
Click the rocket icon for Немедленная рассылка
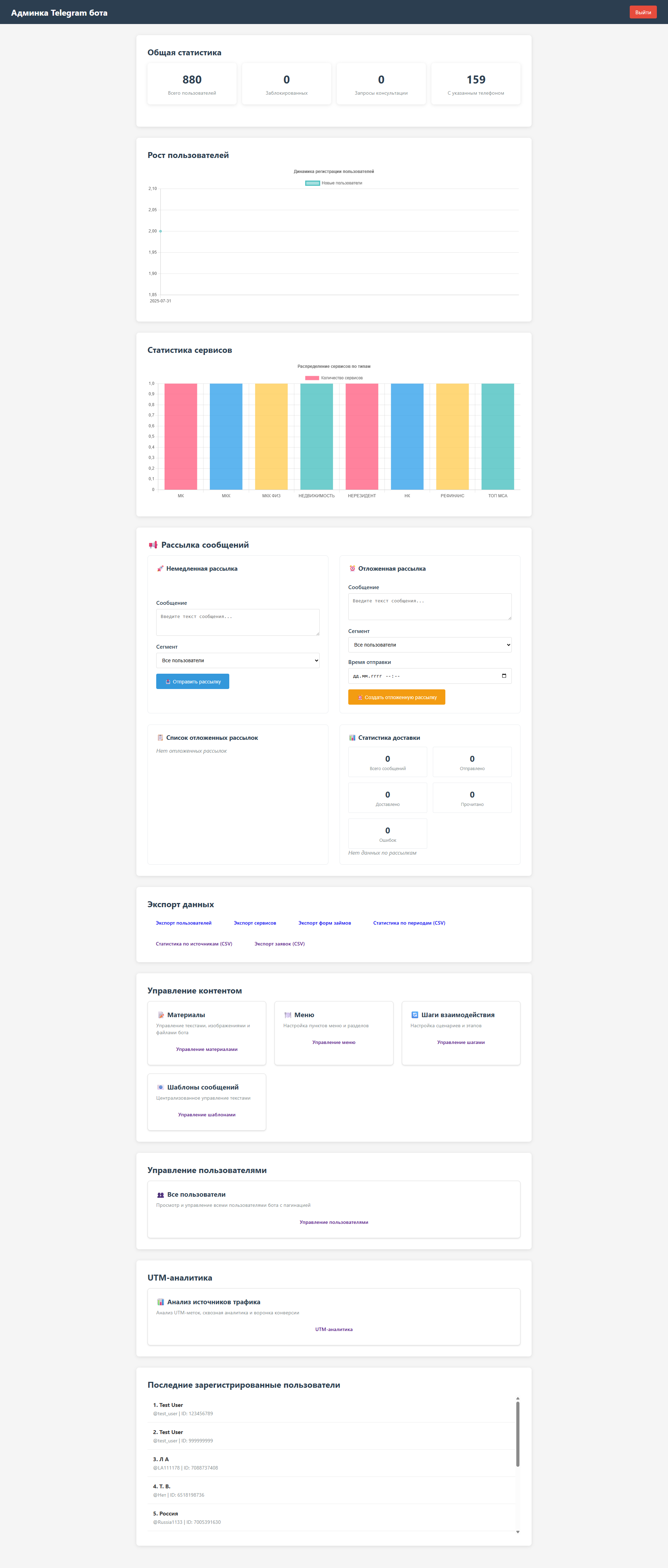(161, 569)
